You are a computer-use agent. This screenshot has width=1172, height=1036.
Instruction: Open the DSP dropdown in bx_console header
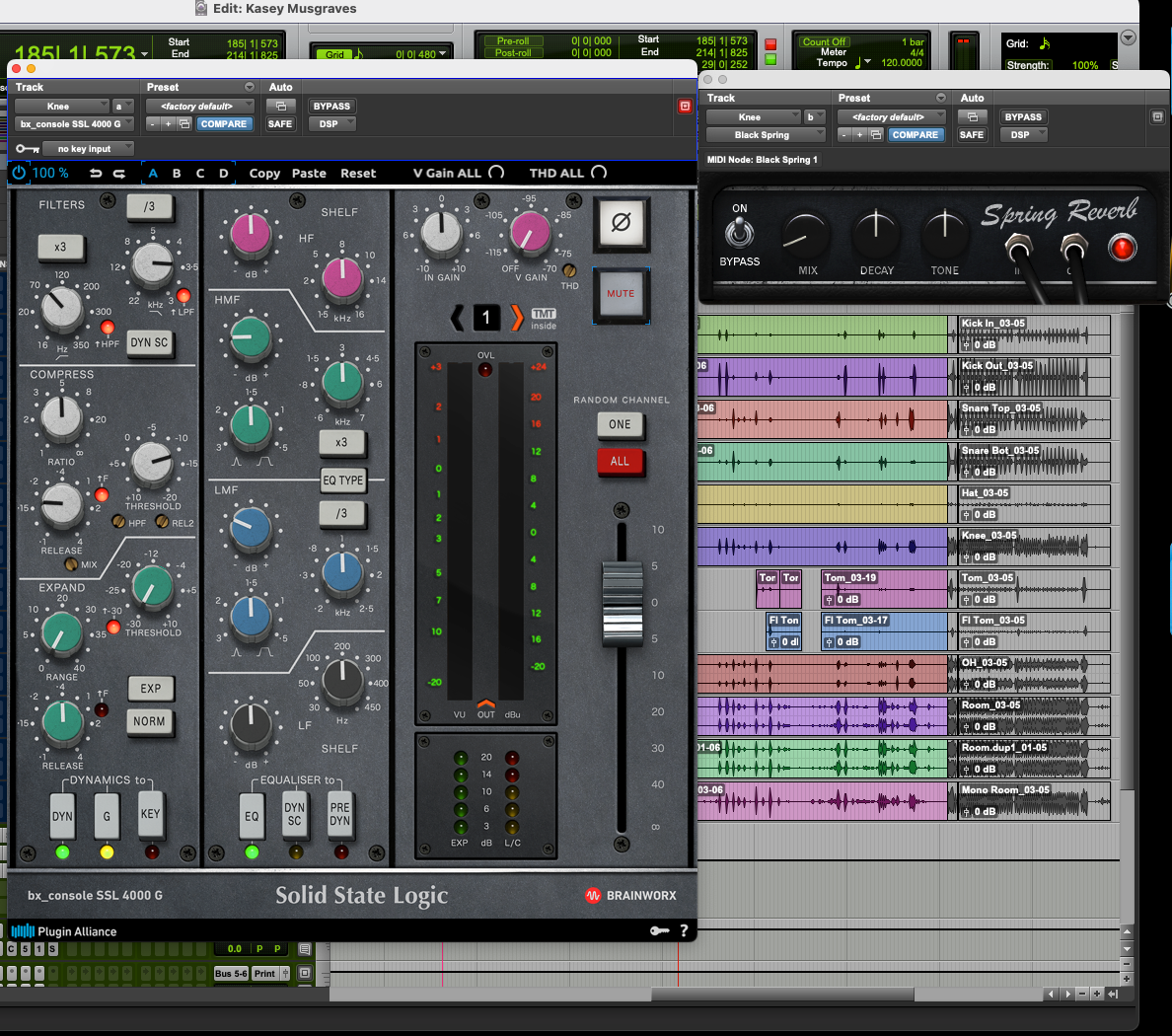332,124
